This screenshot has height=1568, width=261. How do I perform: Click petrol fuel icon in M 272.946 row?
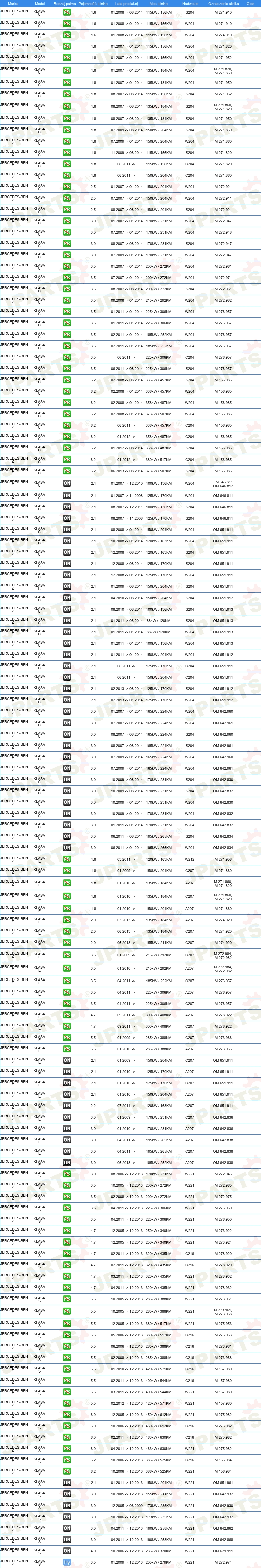(x=67, y=1174)
